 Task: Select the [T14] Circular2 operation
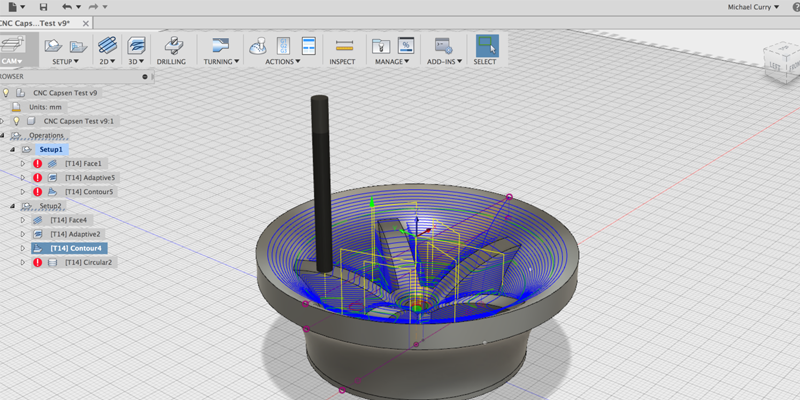coord(88,262)
